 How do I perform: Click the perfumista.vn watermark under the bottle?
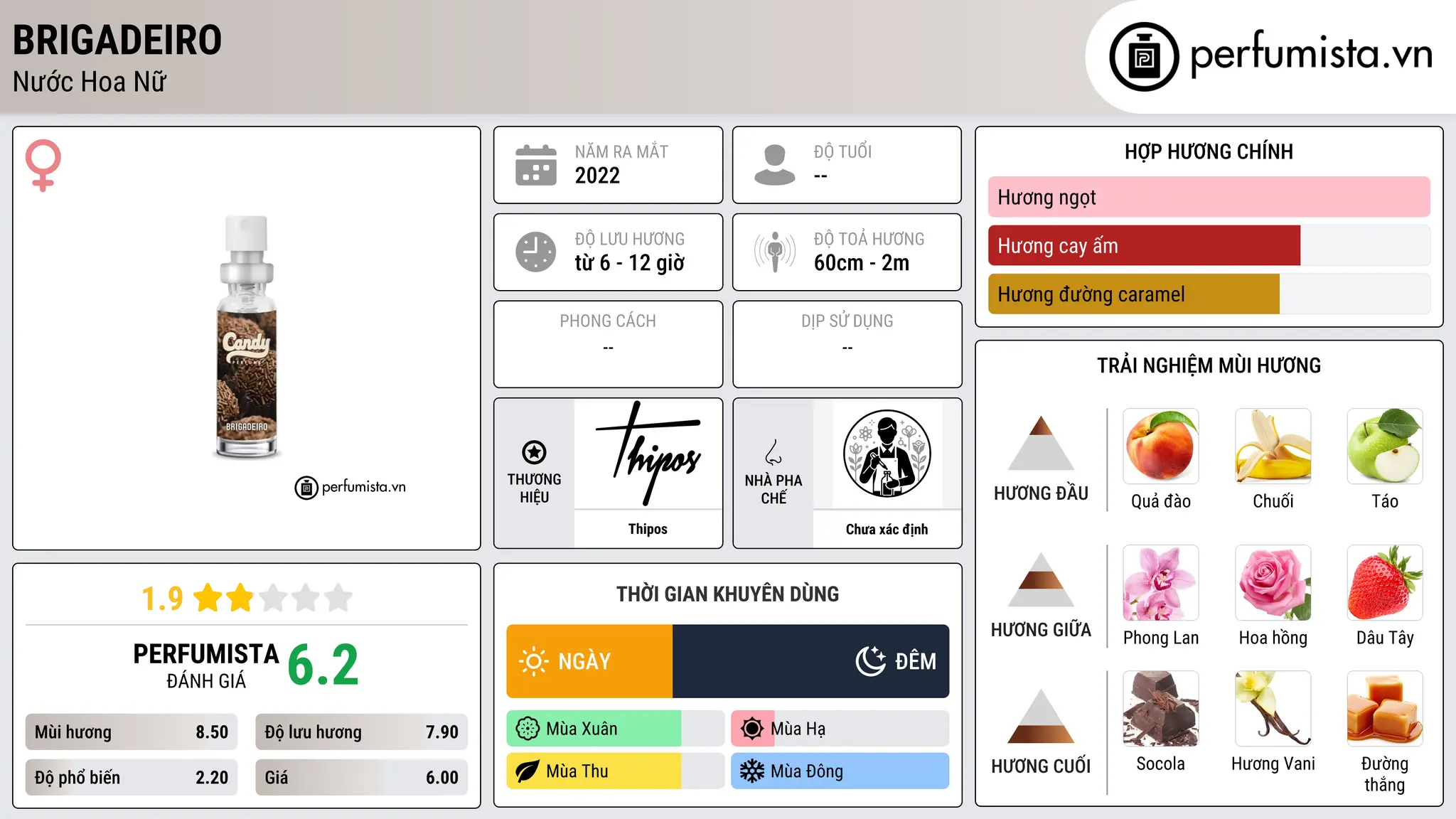(x=350, y=487)
